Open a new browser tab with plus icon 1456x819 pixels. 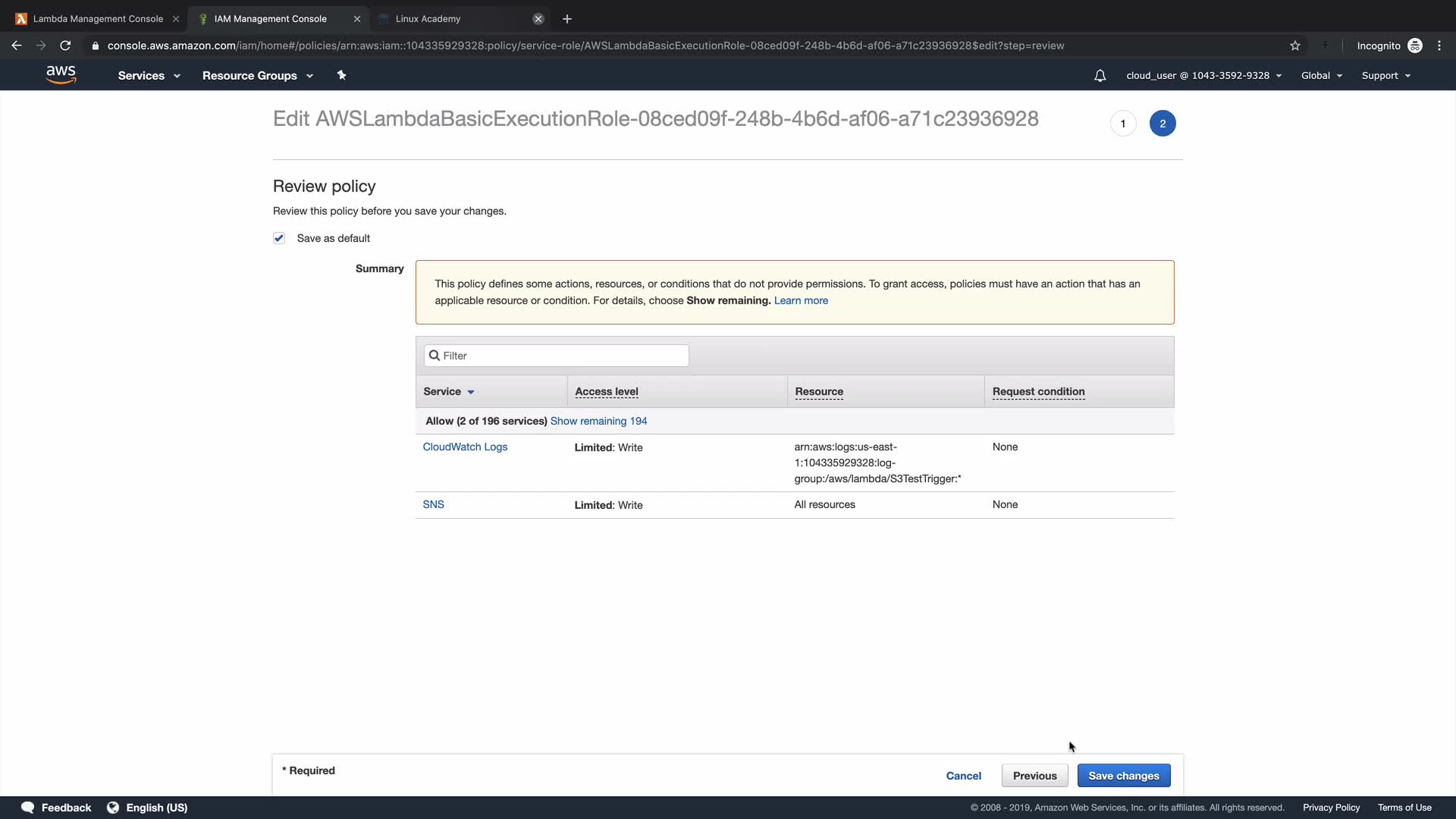coord(567,19)
